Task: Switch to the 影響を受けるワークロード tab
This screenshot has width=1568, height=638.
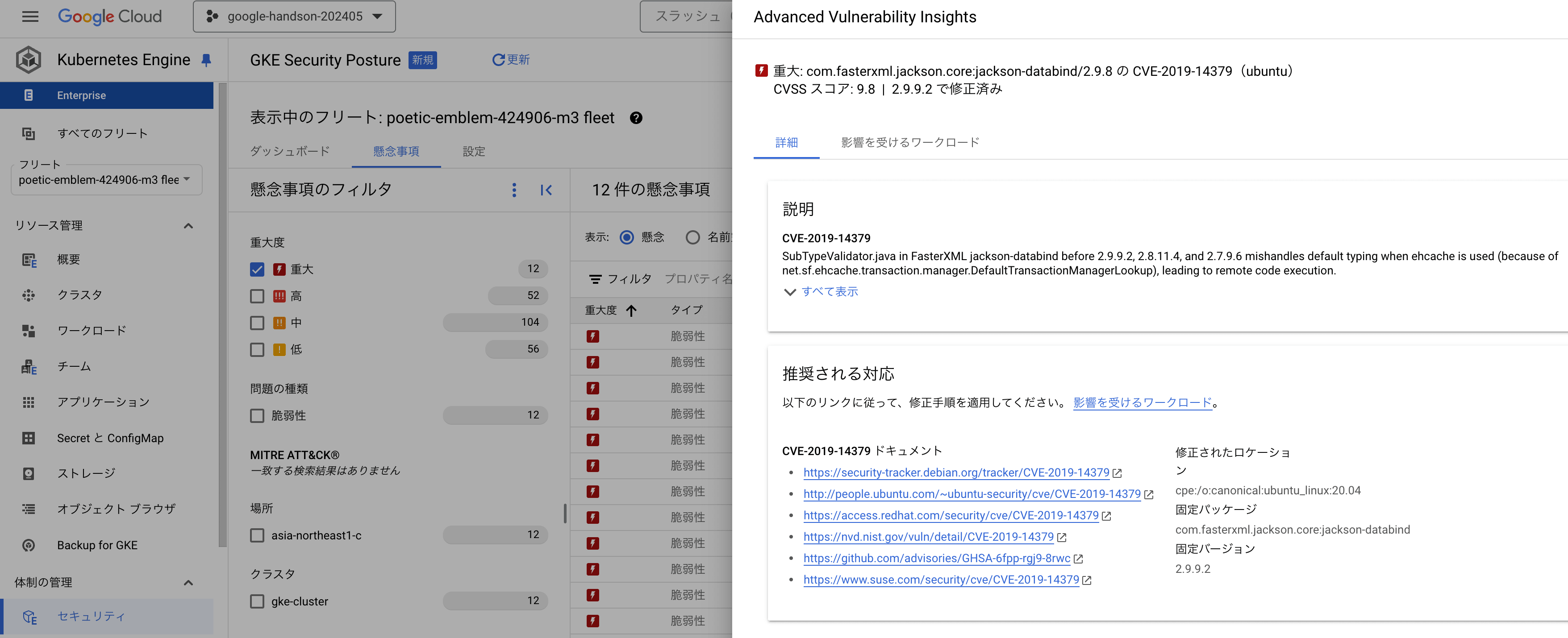Action: click(910, 142)
